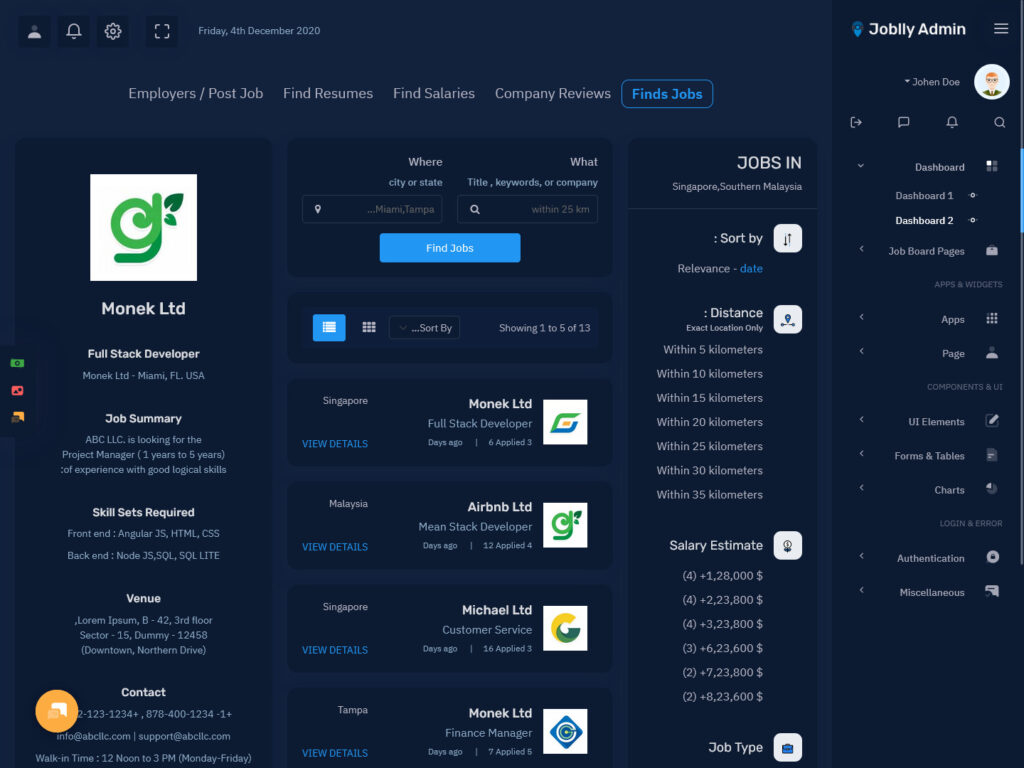Open the chat icon in the Joblly Admin sidebar
This screenshot has height=768, width=1024.
tap(904, 122)
